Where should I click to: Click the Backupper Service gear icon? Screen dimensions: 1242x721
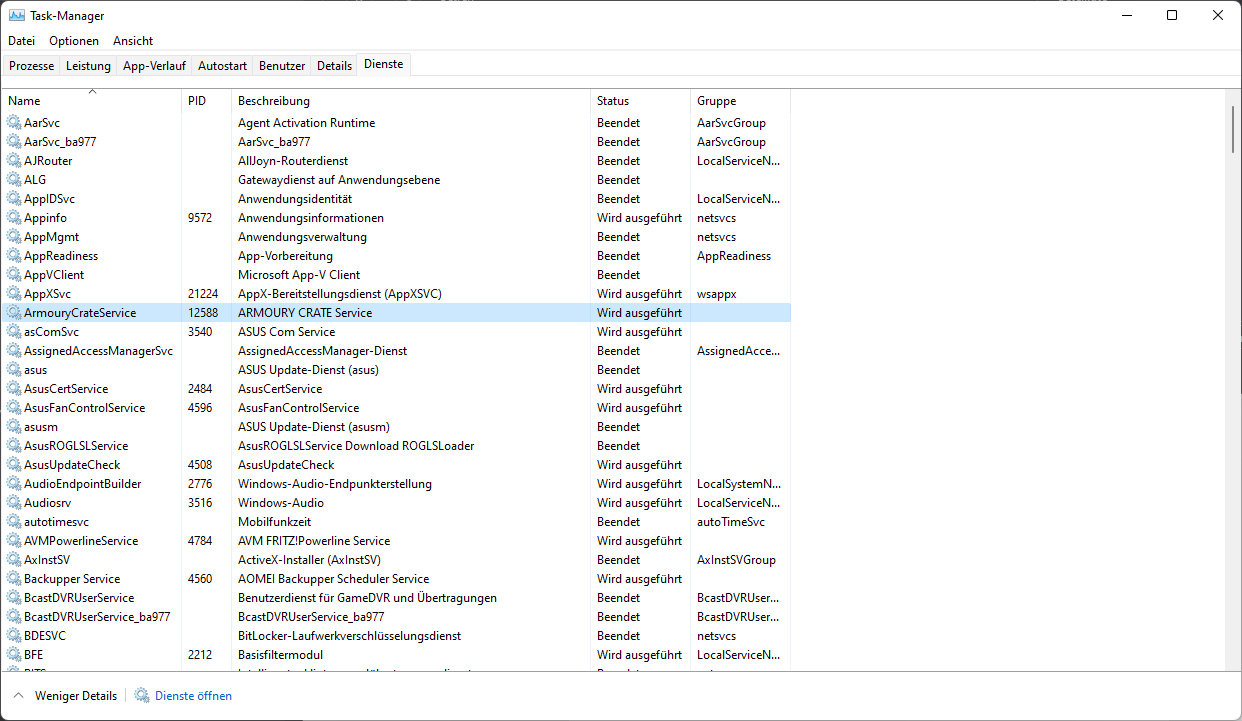(14, 579)
